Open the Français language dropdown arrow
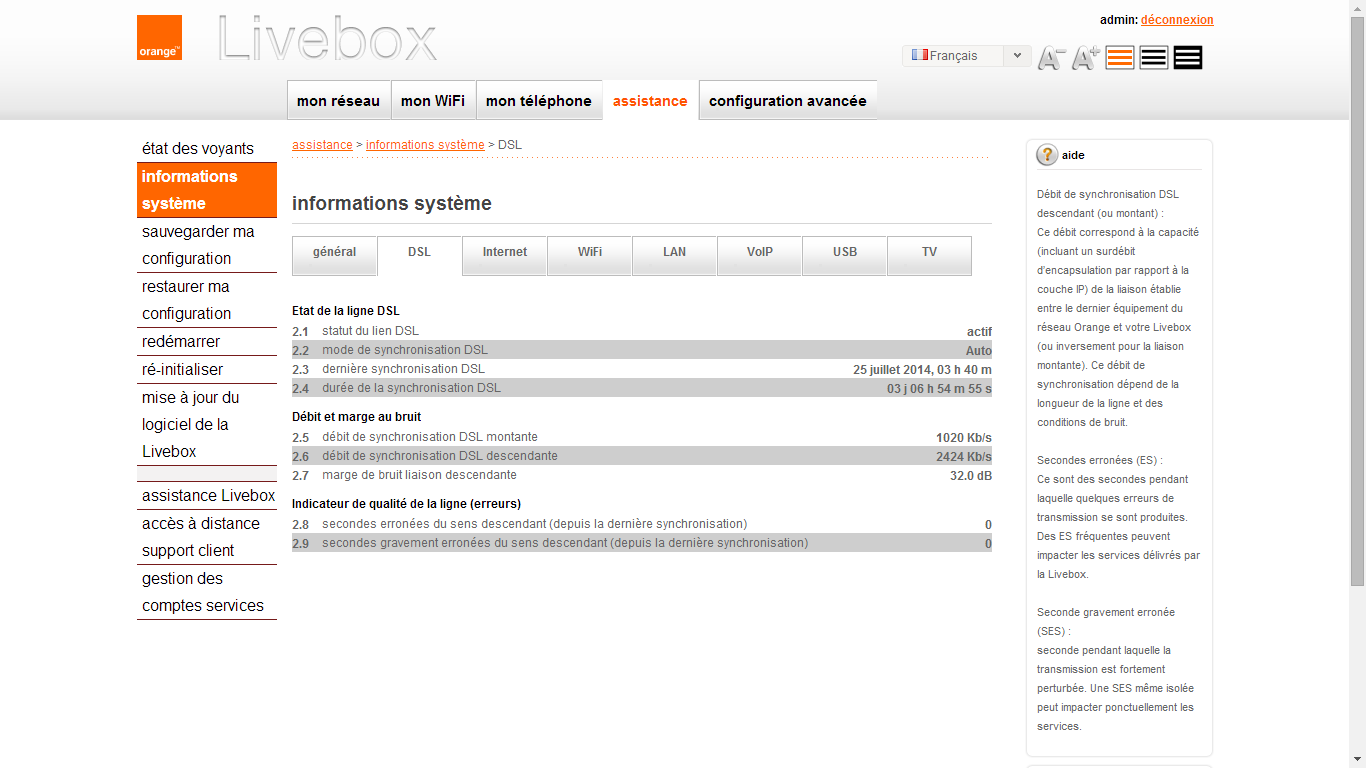Viewport: 1366px width, 768px height. click(x=1017, y=56)
